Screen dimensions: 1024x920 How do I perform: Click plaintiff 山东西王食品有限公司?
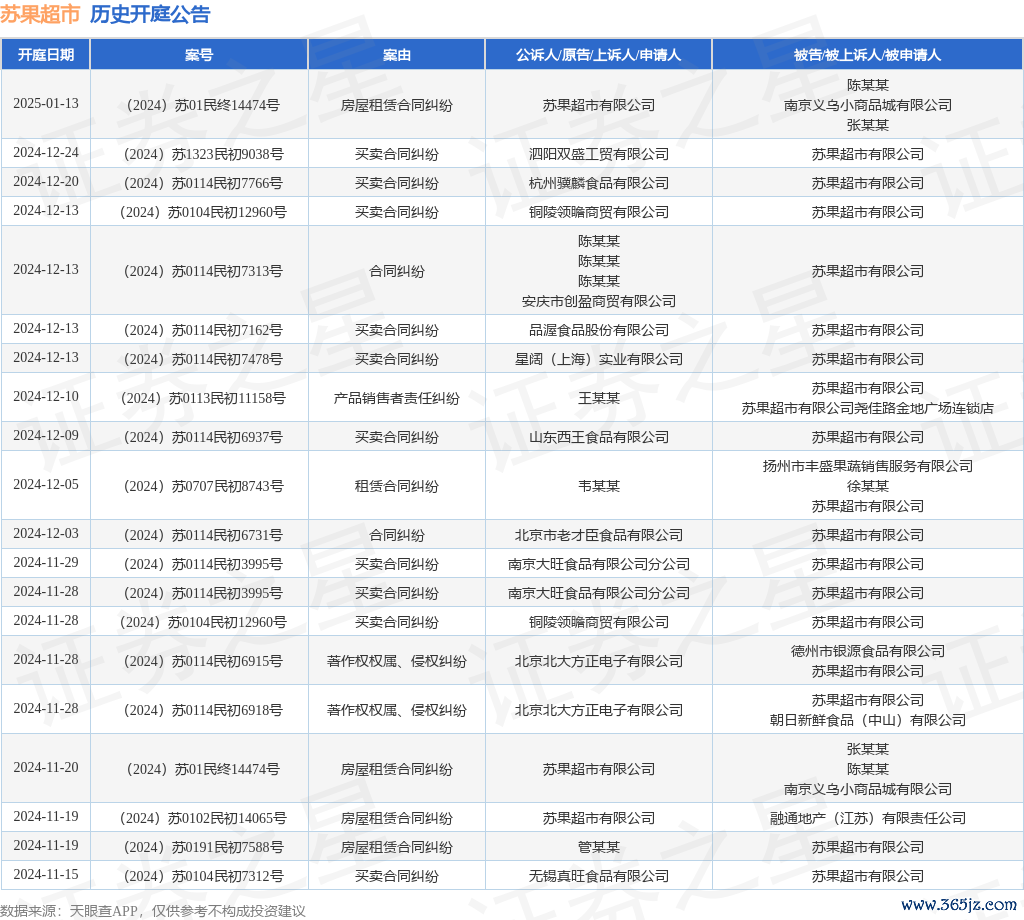click(x=599, y=437)
